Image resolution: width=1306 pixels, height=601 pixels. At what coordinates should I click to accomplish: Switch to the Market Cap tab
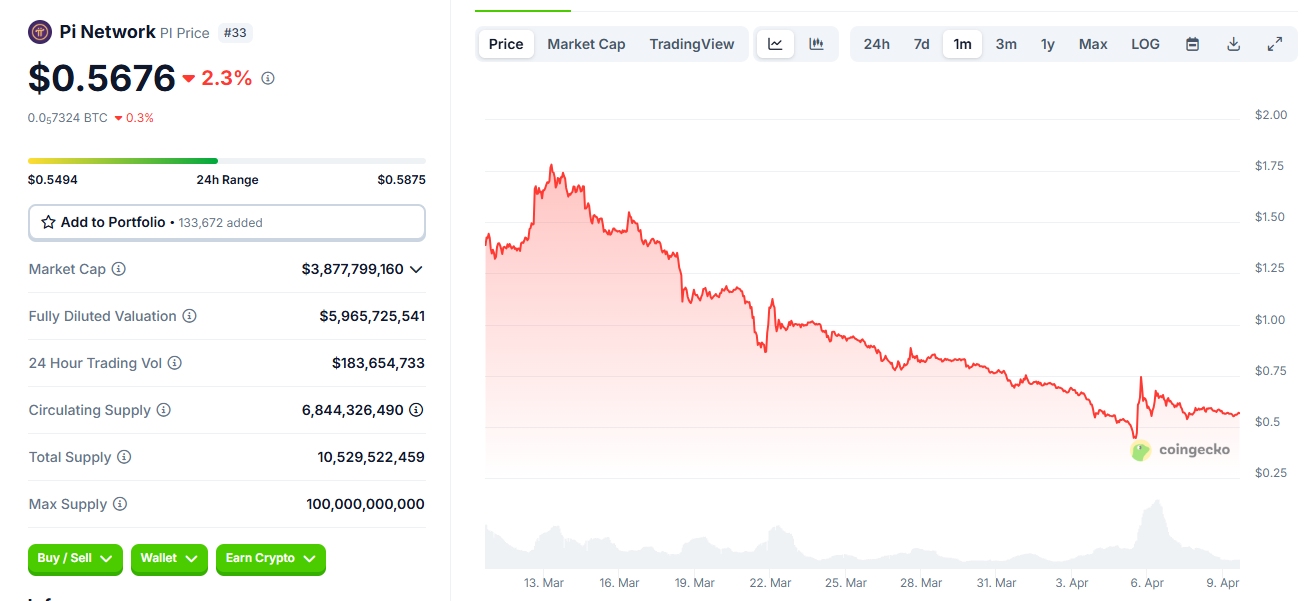[x=585, y=43]
